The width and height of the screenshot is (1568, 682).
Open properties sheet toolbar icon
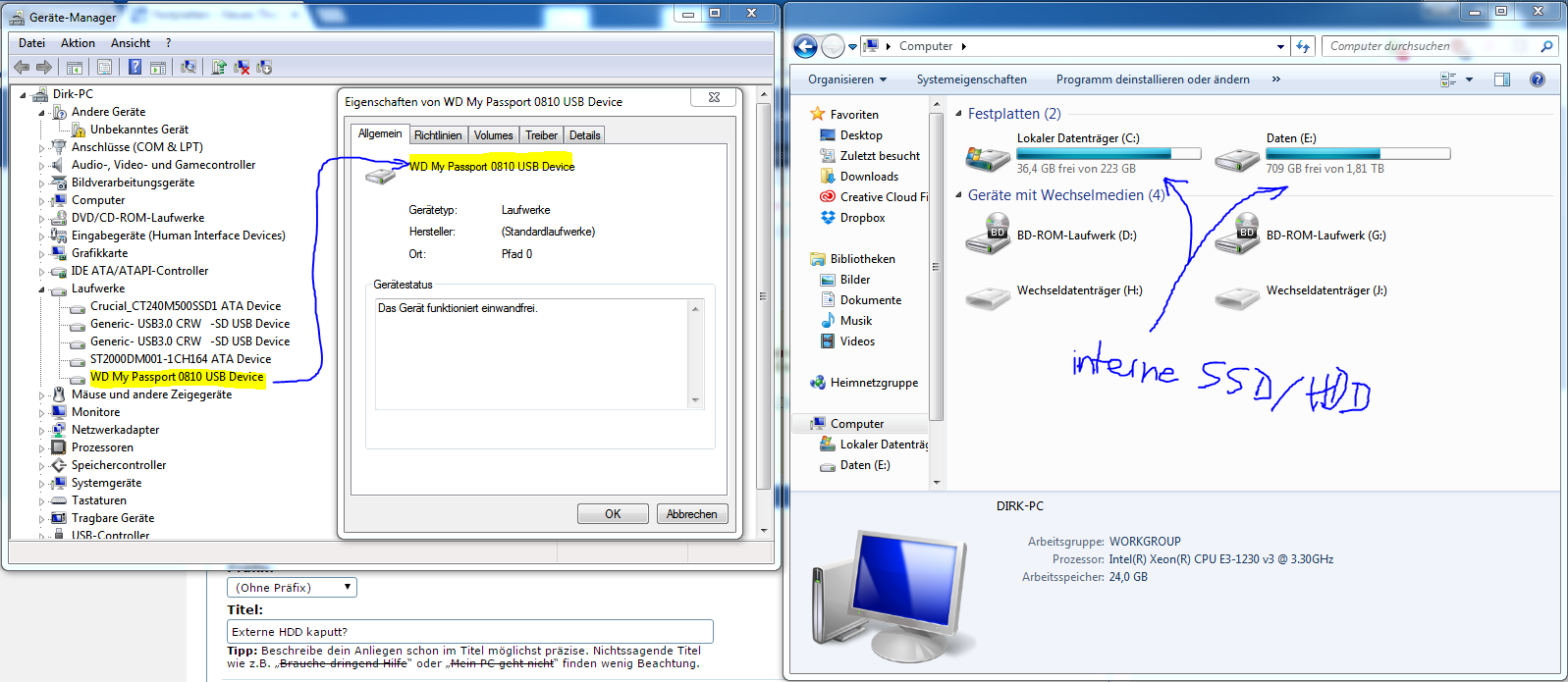104,67
